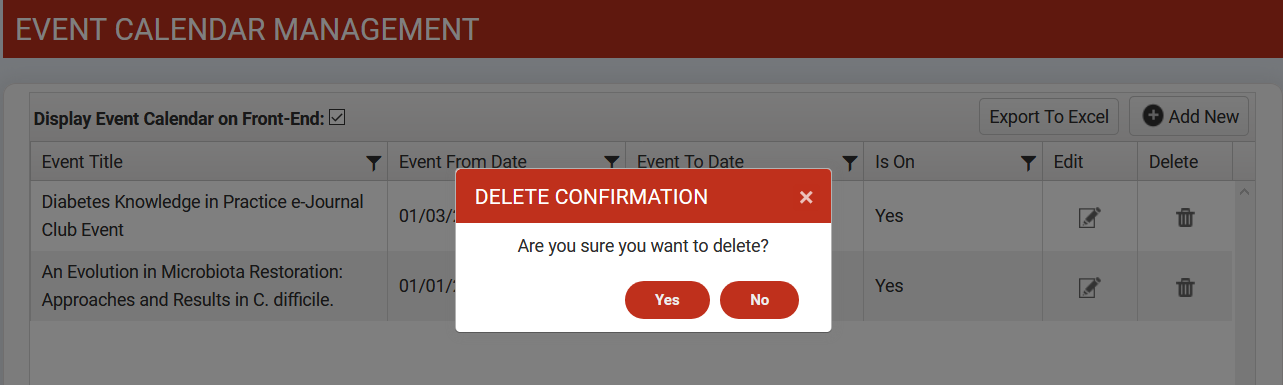Image resolution: width=1283 pixels, height=385 pixels.
Task: Delete the Microbiota Restoration event via trash icon
Action: tap(1185, 287)
